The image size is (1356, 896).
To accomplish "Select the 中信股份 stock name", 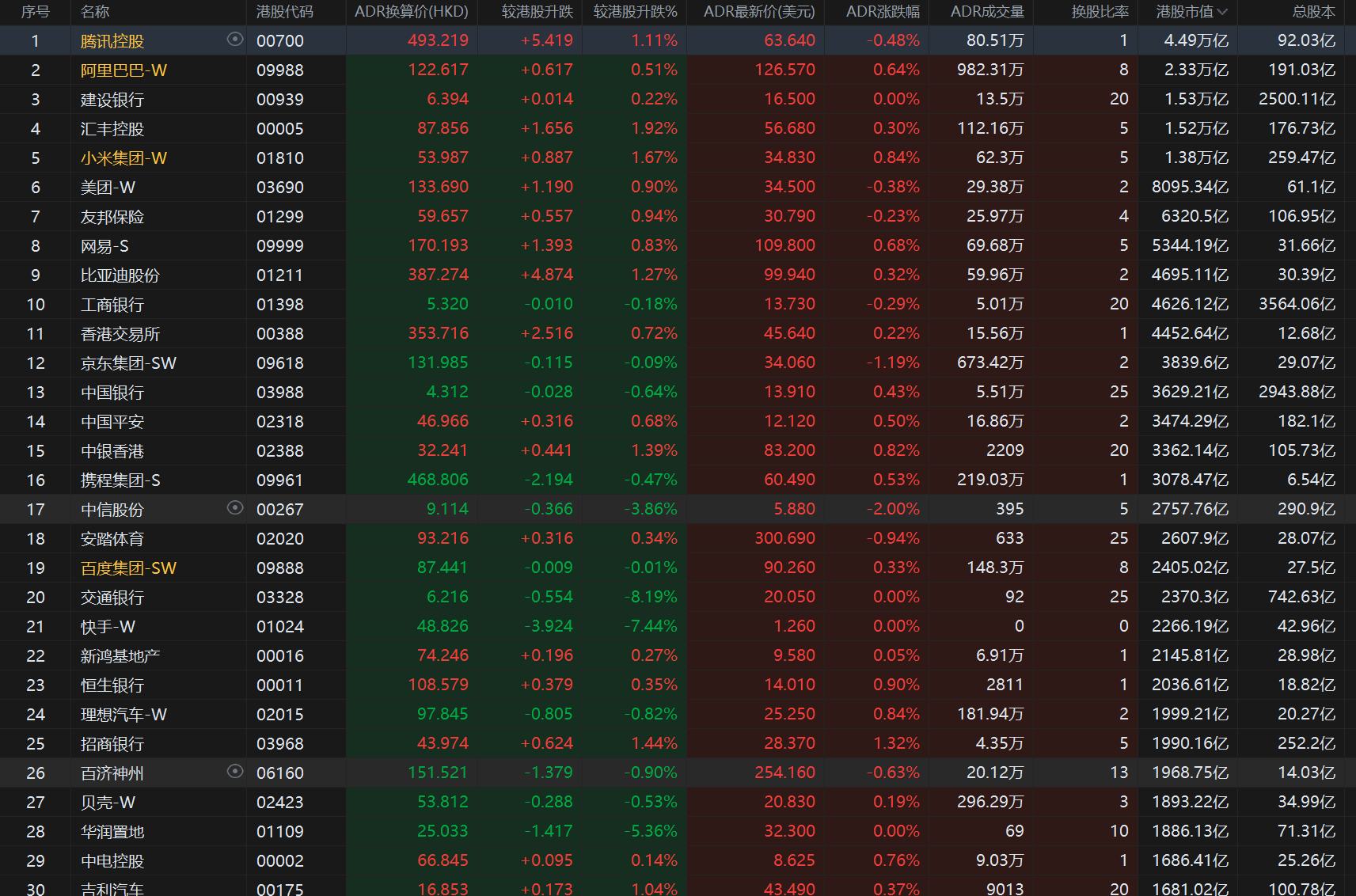I will [112, 510].
